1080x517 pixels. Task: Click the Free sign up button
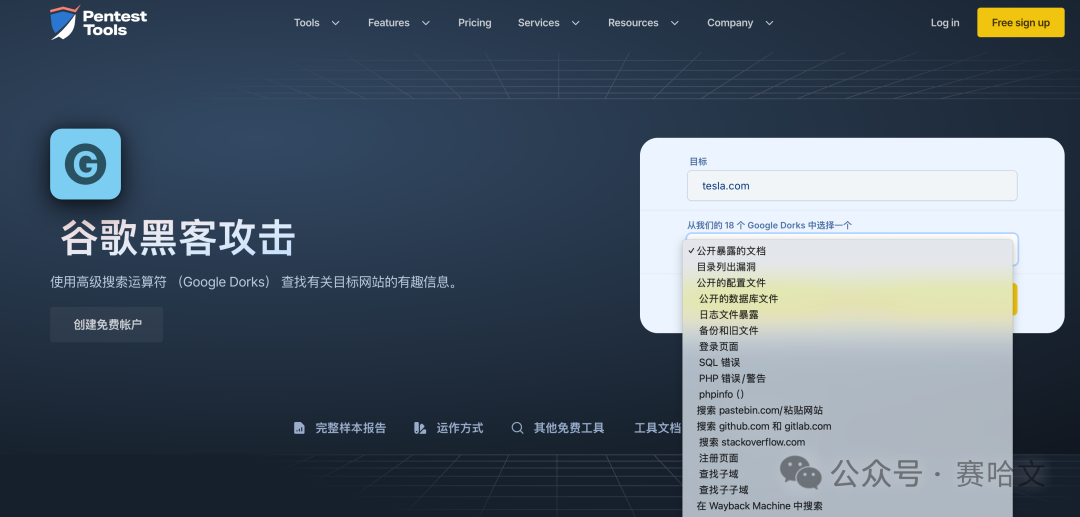tap(1021, 23)
